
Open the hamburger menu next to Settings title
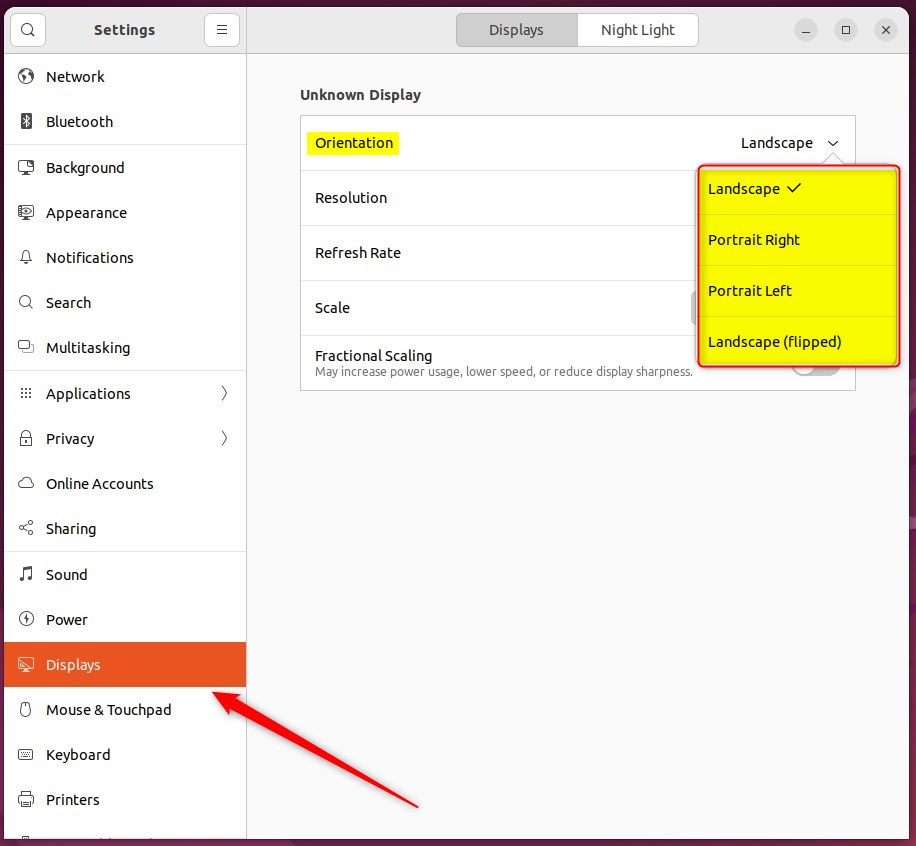[221, 30]
